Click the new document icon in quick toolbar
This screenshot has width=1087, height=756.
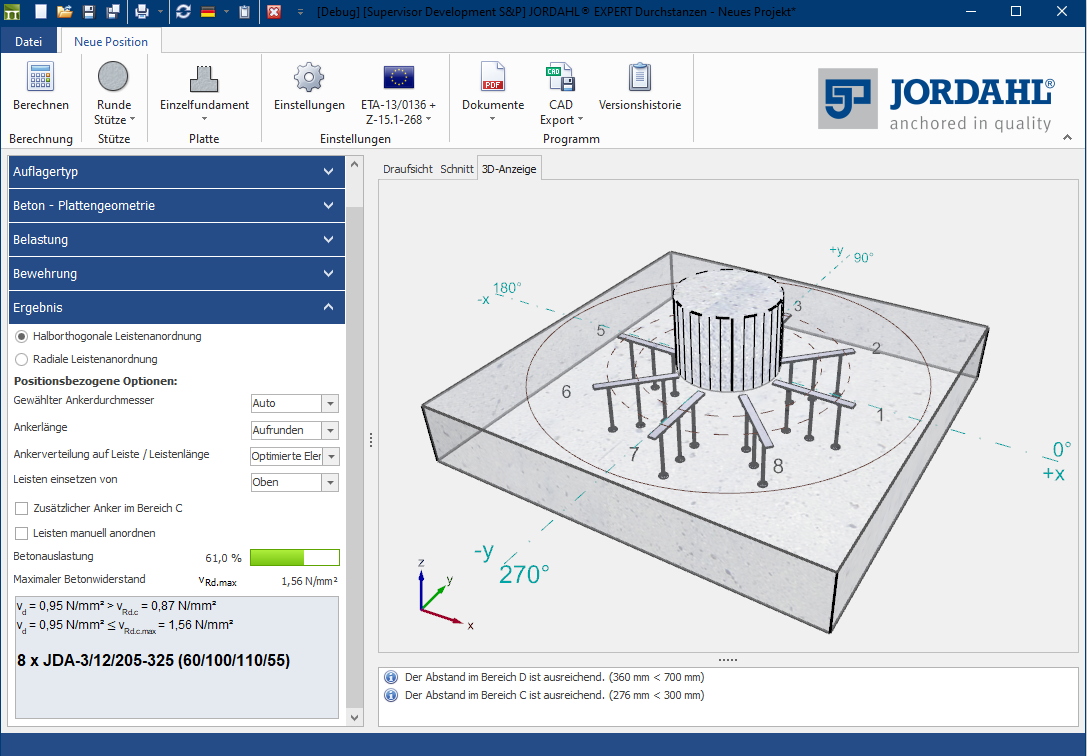[x=42, y=11]
